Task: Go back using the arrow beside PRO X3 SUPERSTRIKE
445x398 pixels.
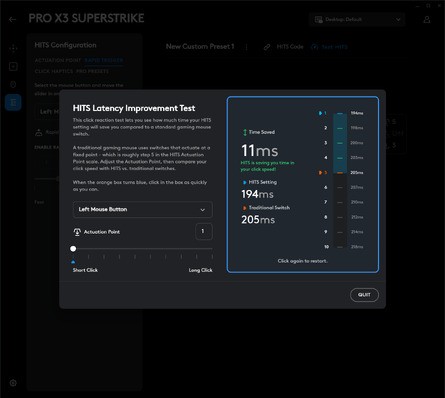Action: [x=12, y=20]
